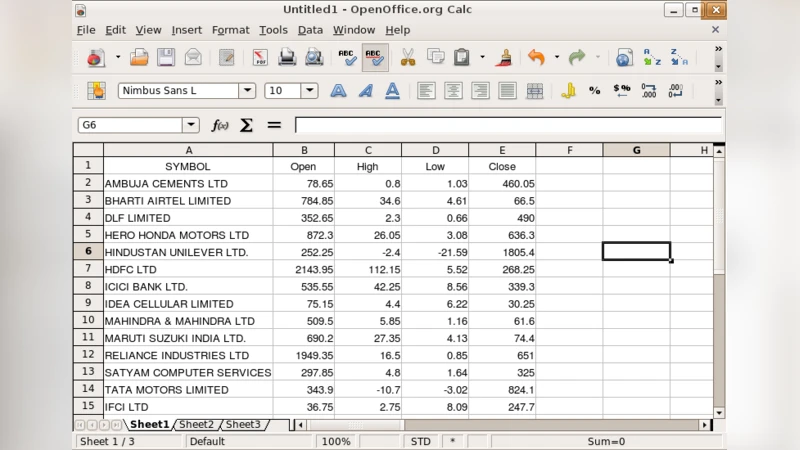Click the Save floppy disk icon

166,57
